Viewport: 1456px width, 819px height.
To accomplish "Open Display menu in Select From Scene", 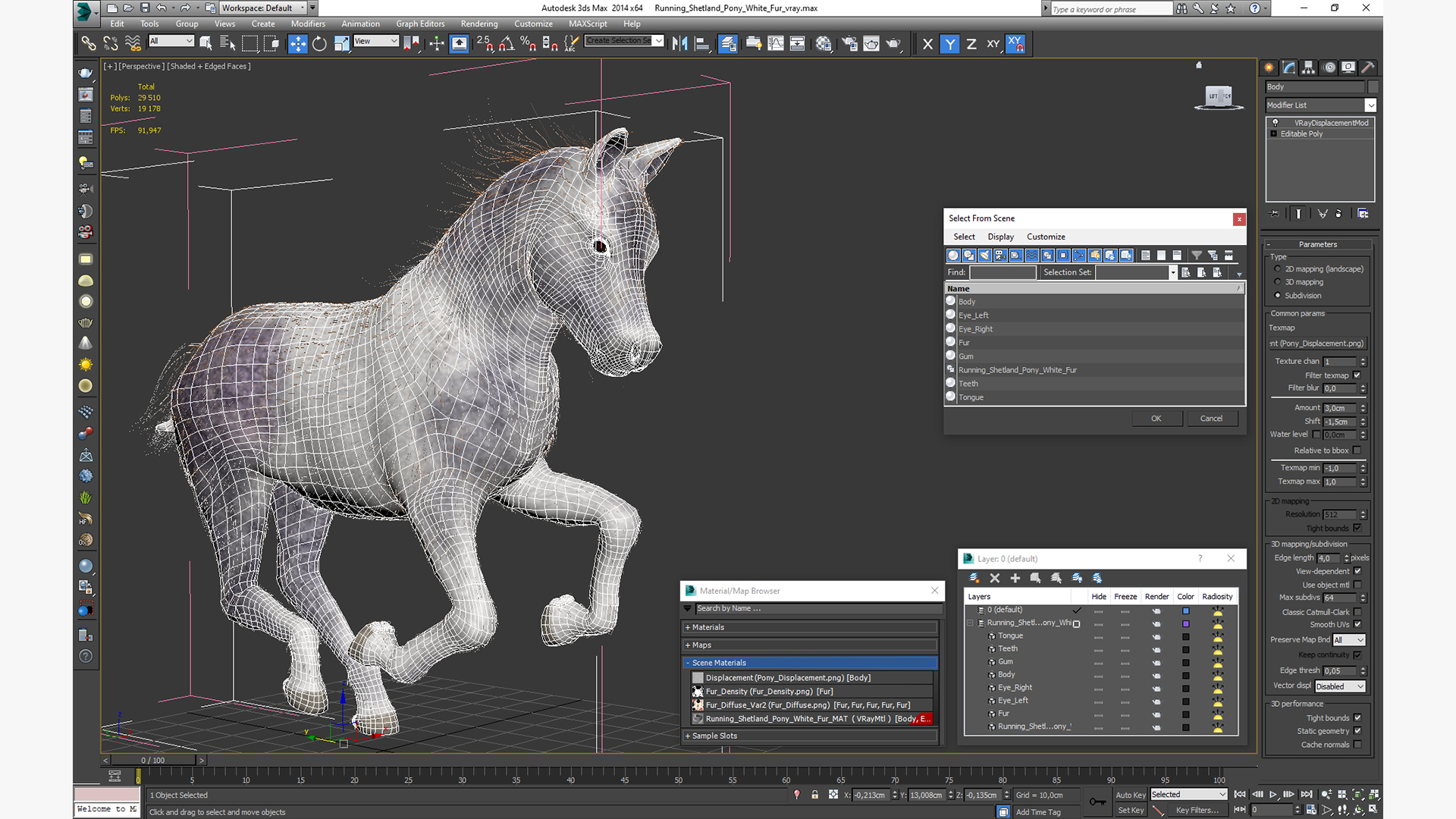I will tap(1000, 237).
